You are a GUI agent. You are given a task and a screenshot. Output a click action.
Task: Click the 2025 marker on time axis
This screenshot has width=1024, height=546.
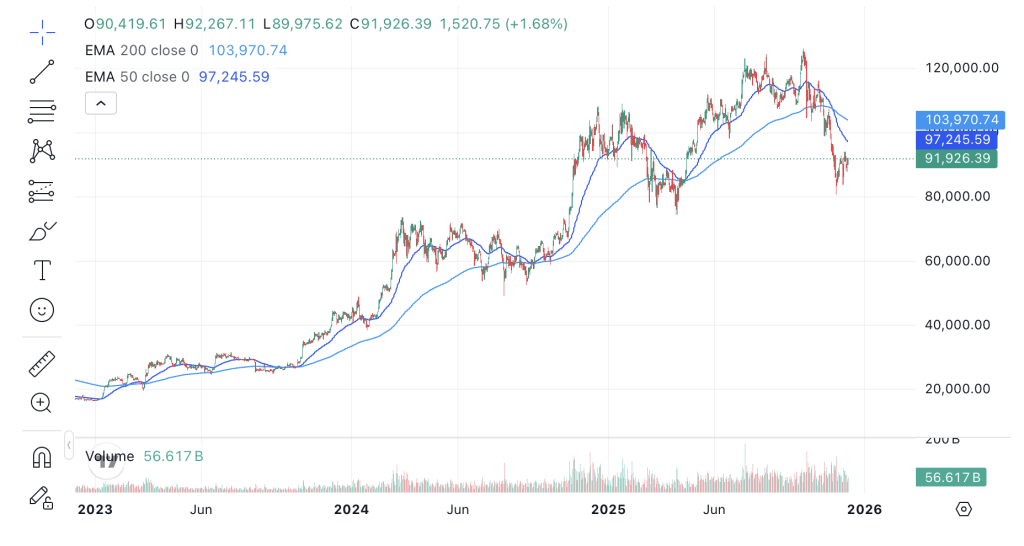click(608, 510)
